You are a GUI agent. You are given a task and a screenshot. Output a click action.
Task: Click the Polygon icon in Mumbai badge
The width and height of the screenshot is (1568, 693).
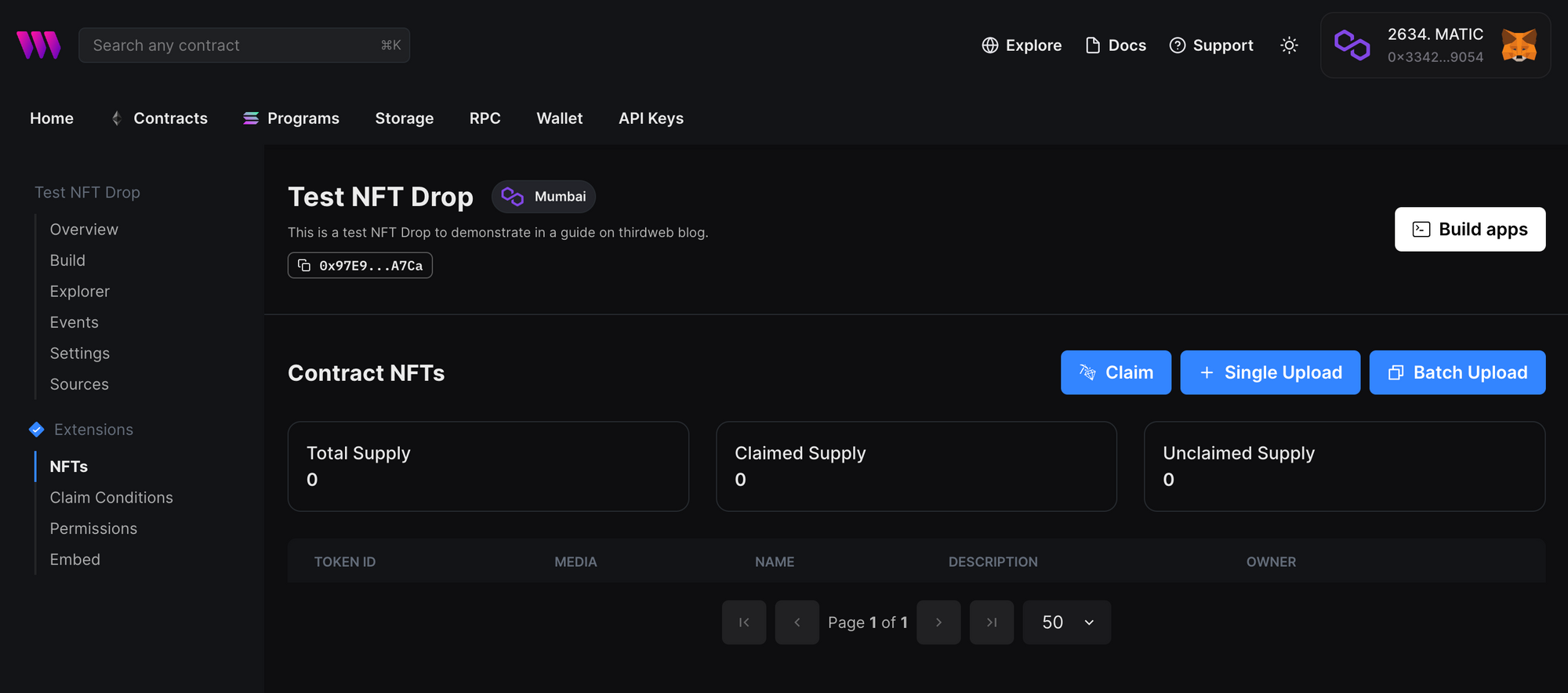tap(513, 197)
